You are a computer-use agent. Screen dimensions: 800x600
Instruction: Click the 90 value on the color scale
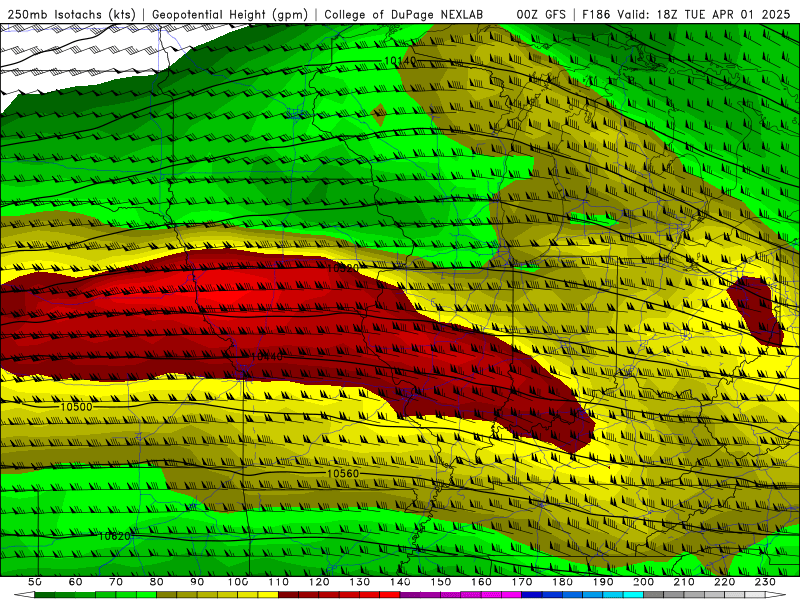click(x=197, y=582)
